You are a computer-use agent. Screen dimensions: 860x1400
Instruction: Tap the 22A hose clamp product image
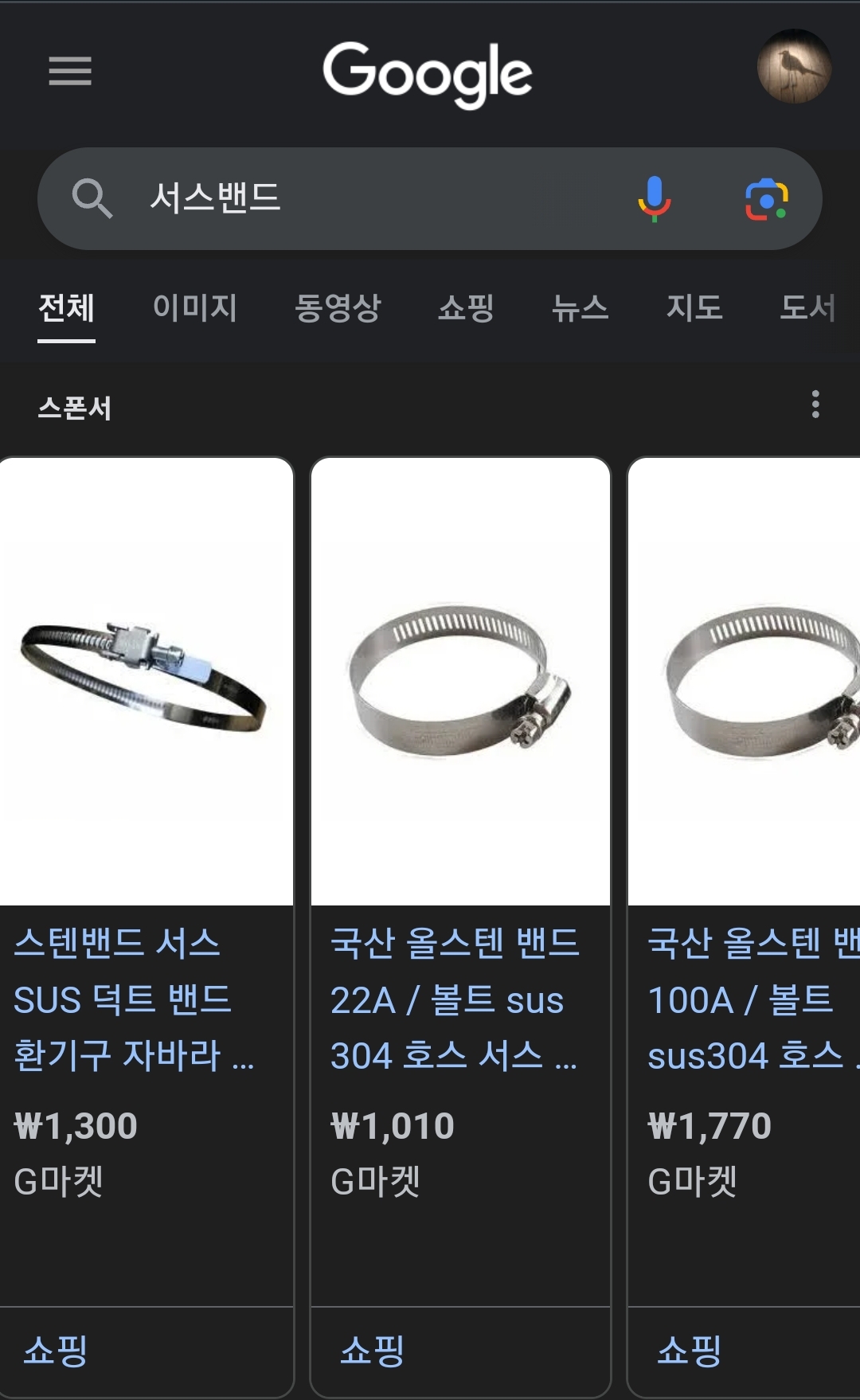(460, 682)
